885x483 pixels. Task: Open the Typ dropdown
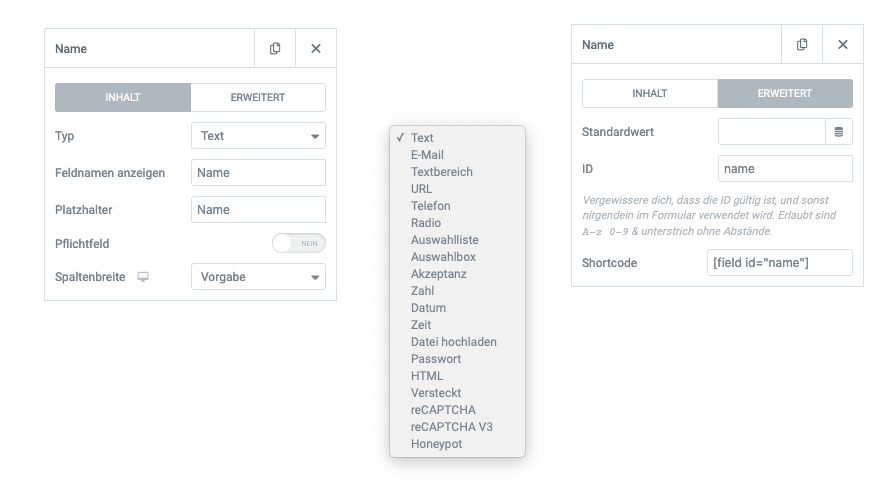259,136
